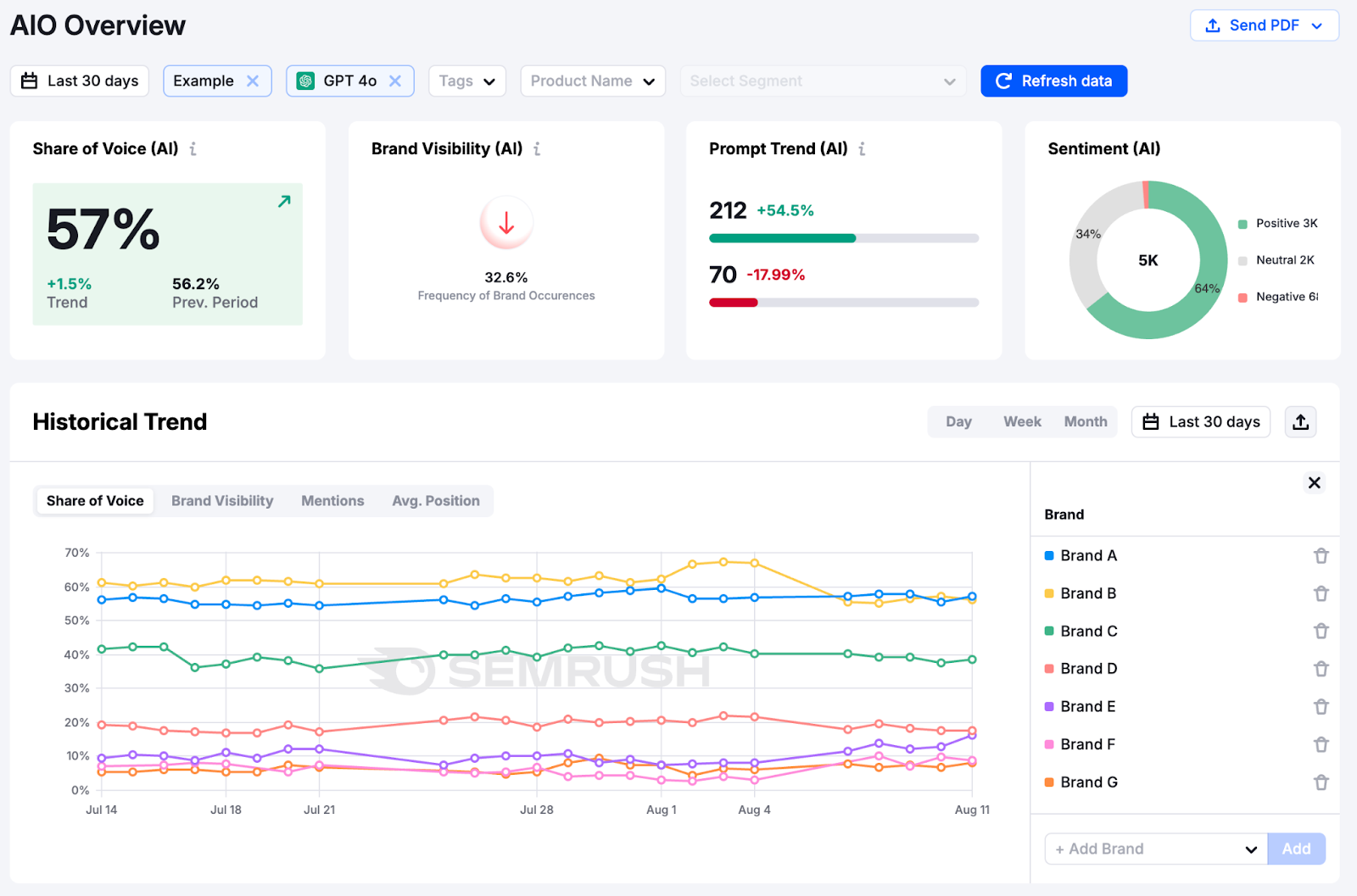The height and width of the screenshot is (896, 1357).
Task: Open the Avg. Position tab
Action: (x=435, y=500)
